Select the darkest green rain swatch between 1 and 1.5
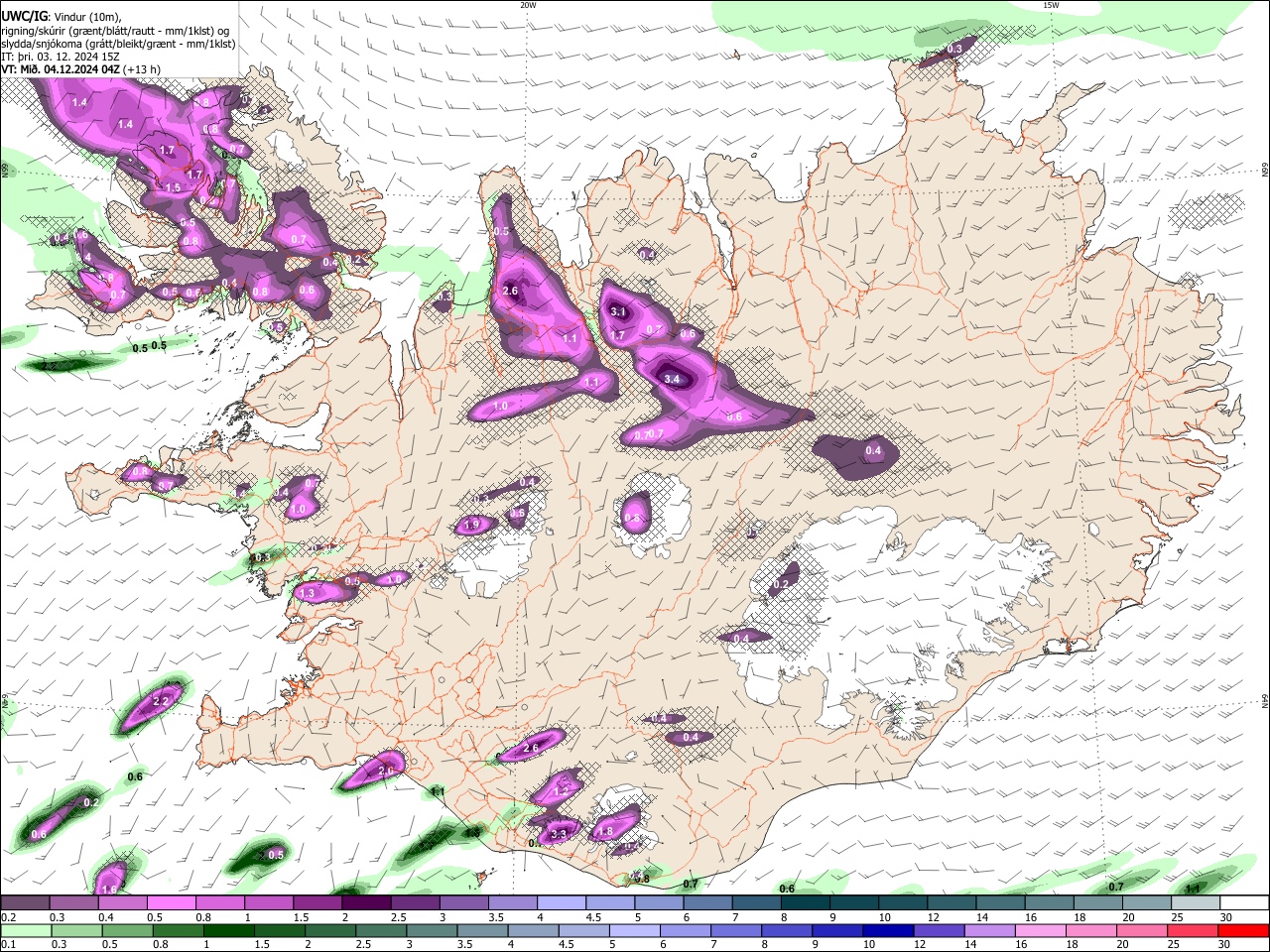The height and width of the screenshot is (952, 1270). 228,930
